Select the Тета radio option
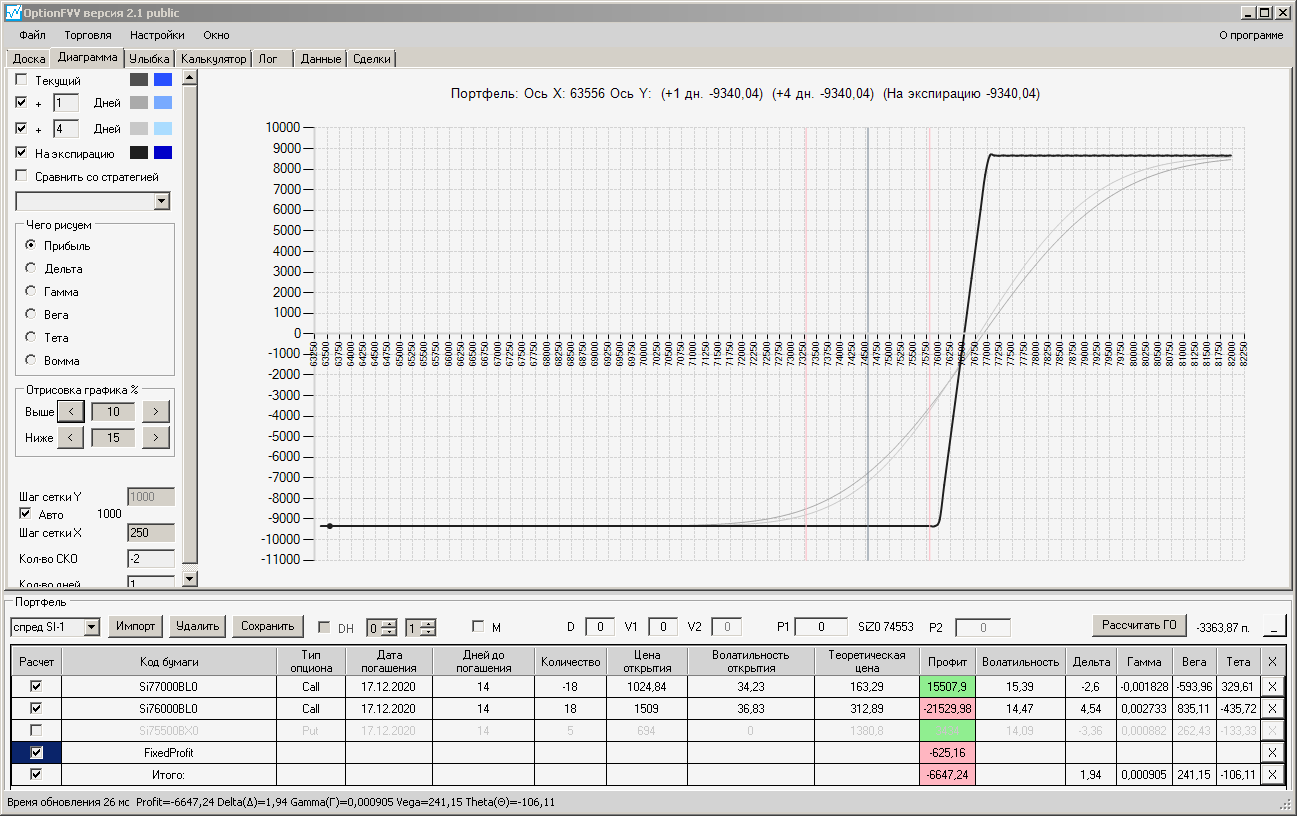1297x816 pixels. coord(31,337)
